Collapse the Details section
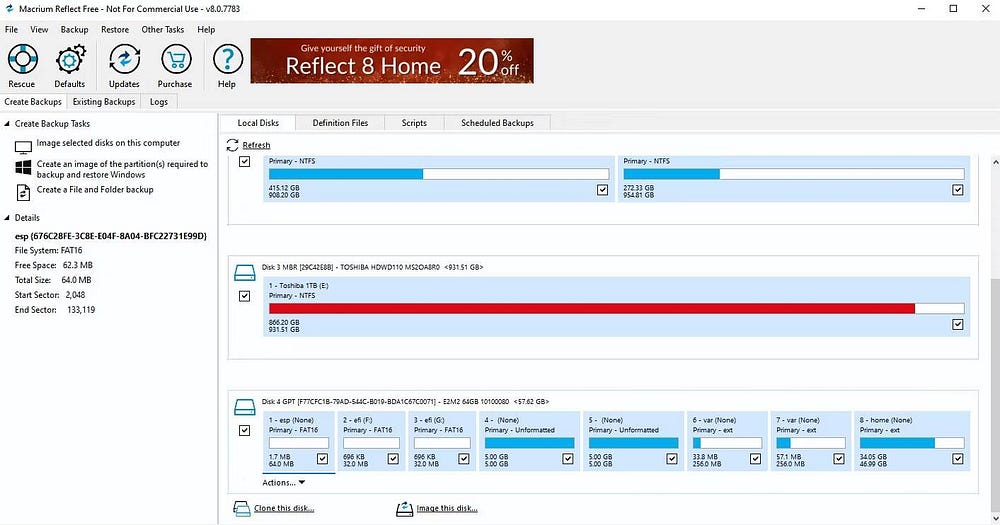This screenshot has height=525, width=1000. [x=7, y=218]
